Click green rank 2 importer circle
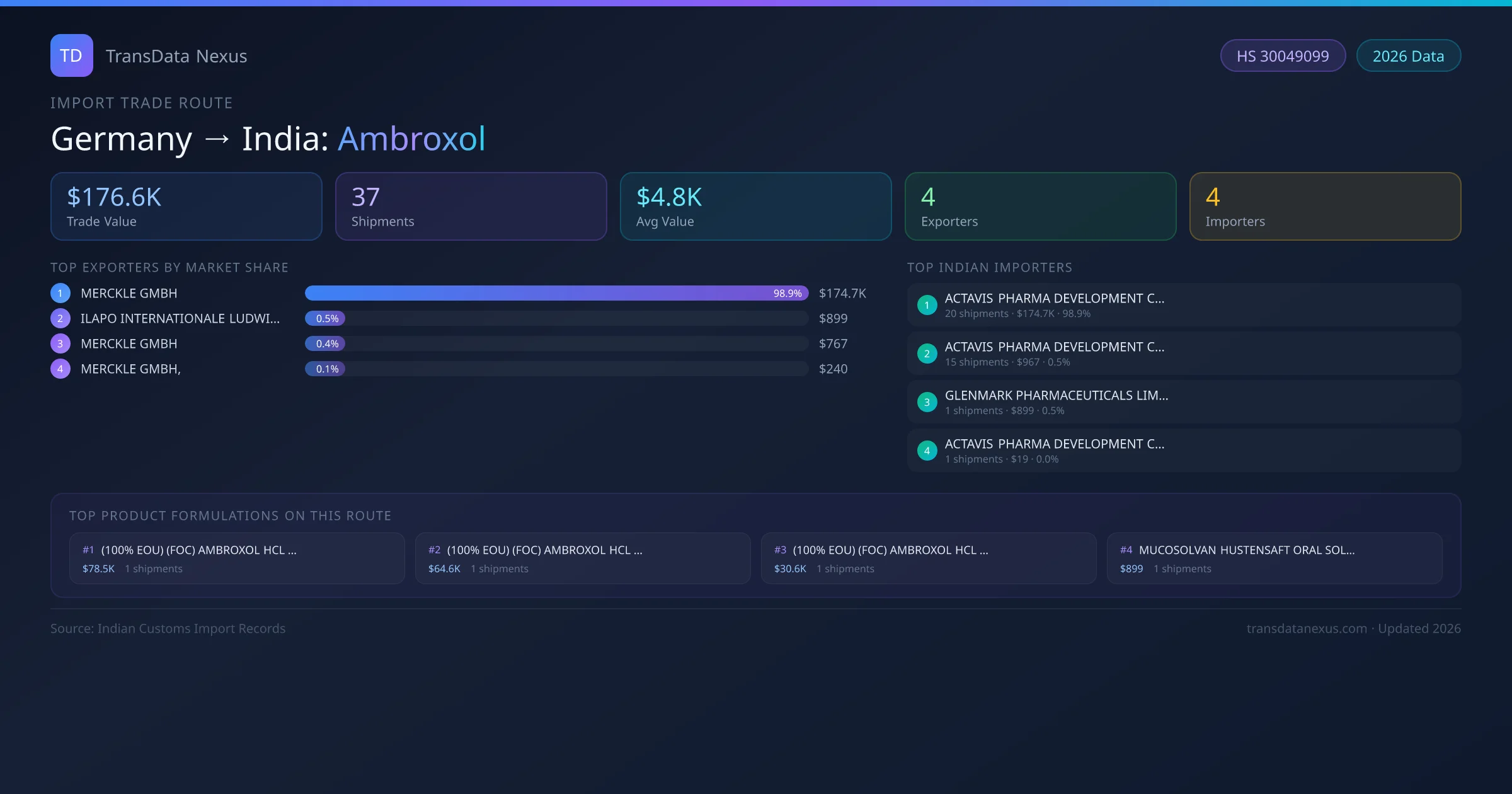 (x=927, y=354)
